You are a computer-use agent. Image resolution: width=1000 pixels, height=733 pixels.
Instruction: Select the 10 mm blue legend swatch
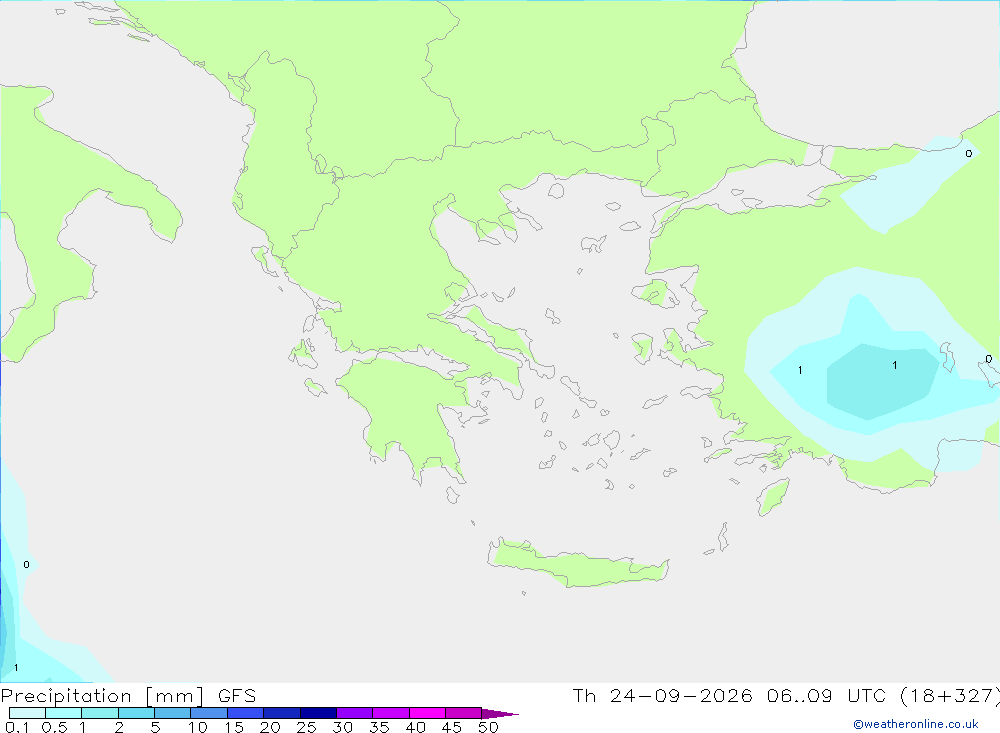tap(209, 713)
